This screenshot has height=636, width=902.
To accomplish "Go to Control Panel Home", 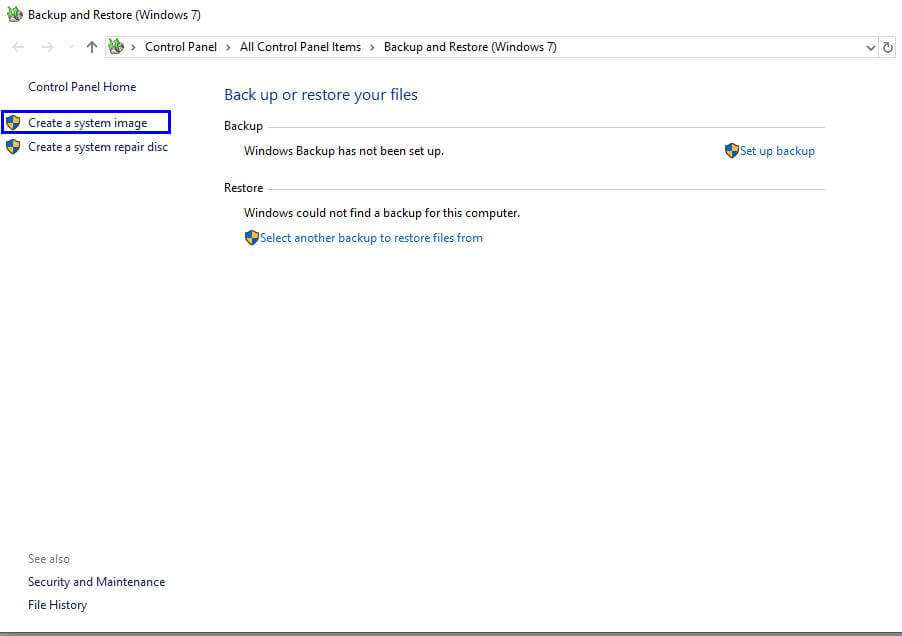I will 82,87.
